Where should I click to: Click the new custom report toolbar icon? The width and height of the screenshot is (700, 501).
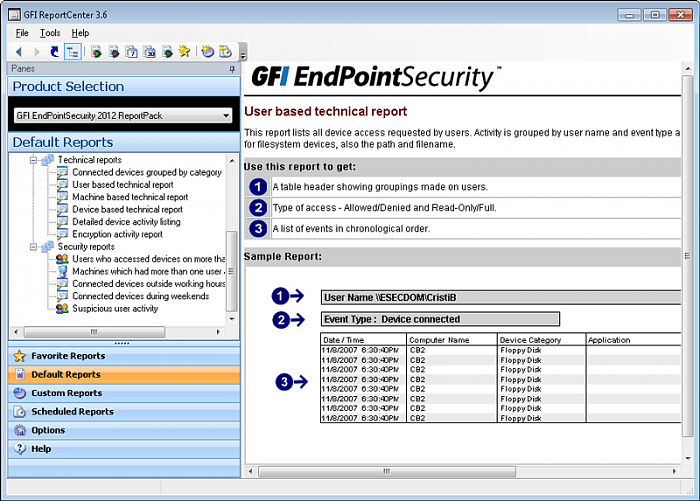(208, 52)
